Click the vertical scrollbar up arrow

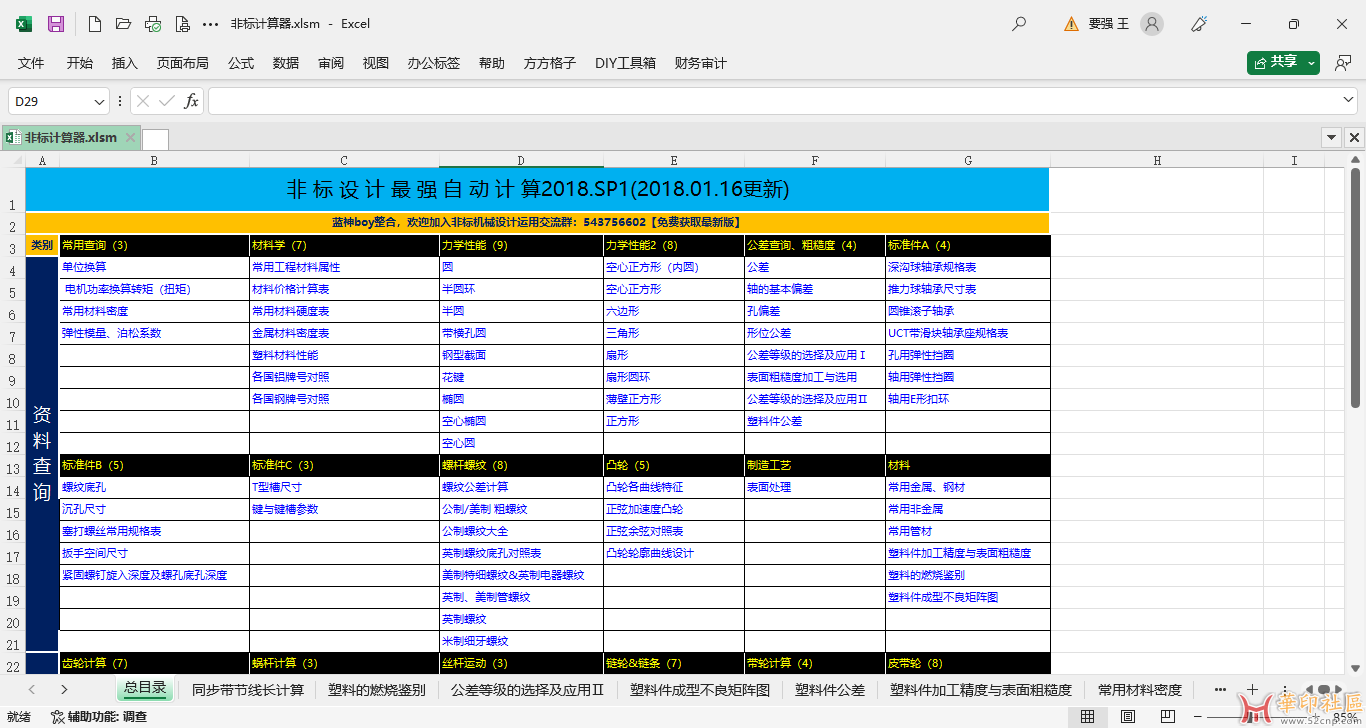[1357, 160]
